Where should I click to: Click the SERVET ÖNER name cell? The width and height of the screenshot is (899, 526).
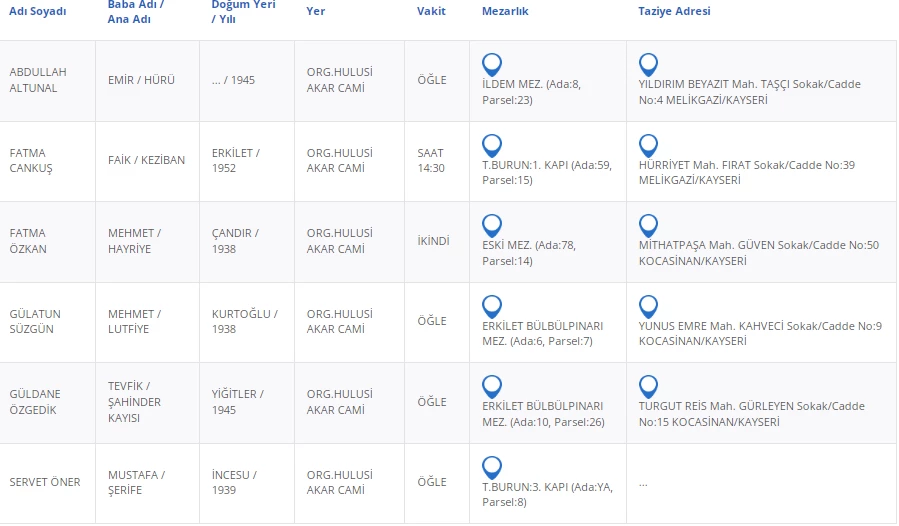point(45,482)
